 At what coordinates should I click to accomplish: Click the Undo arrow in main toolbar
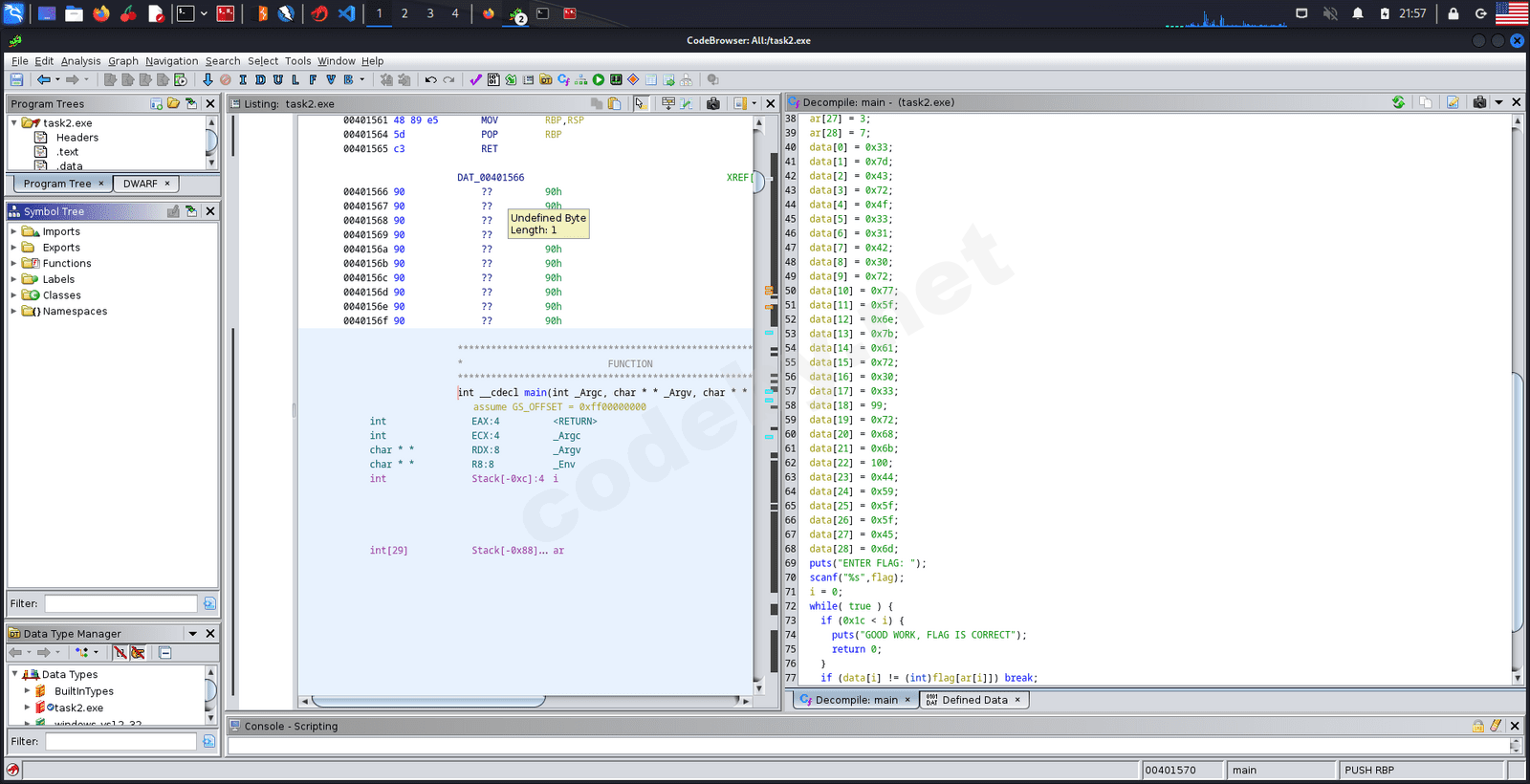click(x=430, y=80)
